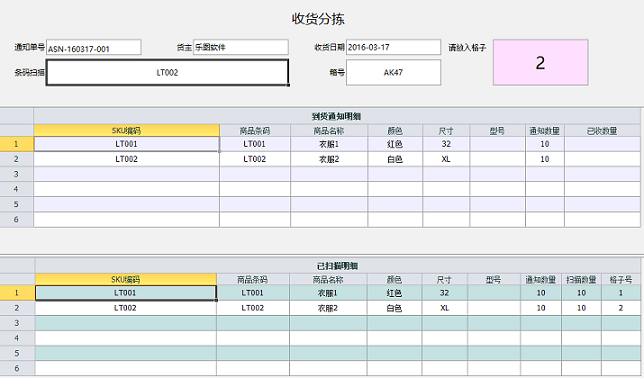The height and width of the screenshot is (378, 644).
Task: Click the pink 请放入格子 box showing 2
Action: pyautogui.click(x=540, y=62)
